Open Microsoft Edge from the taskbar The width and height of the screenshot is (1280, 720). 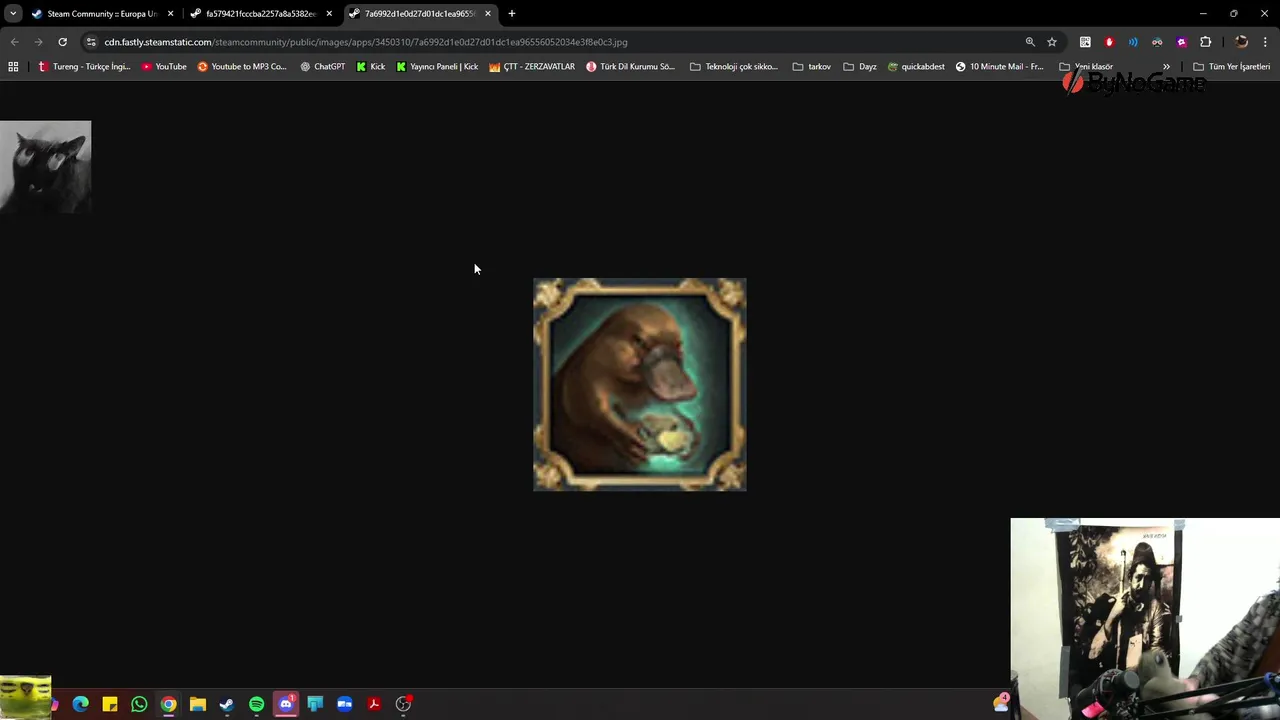(80, 704)
